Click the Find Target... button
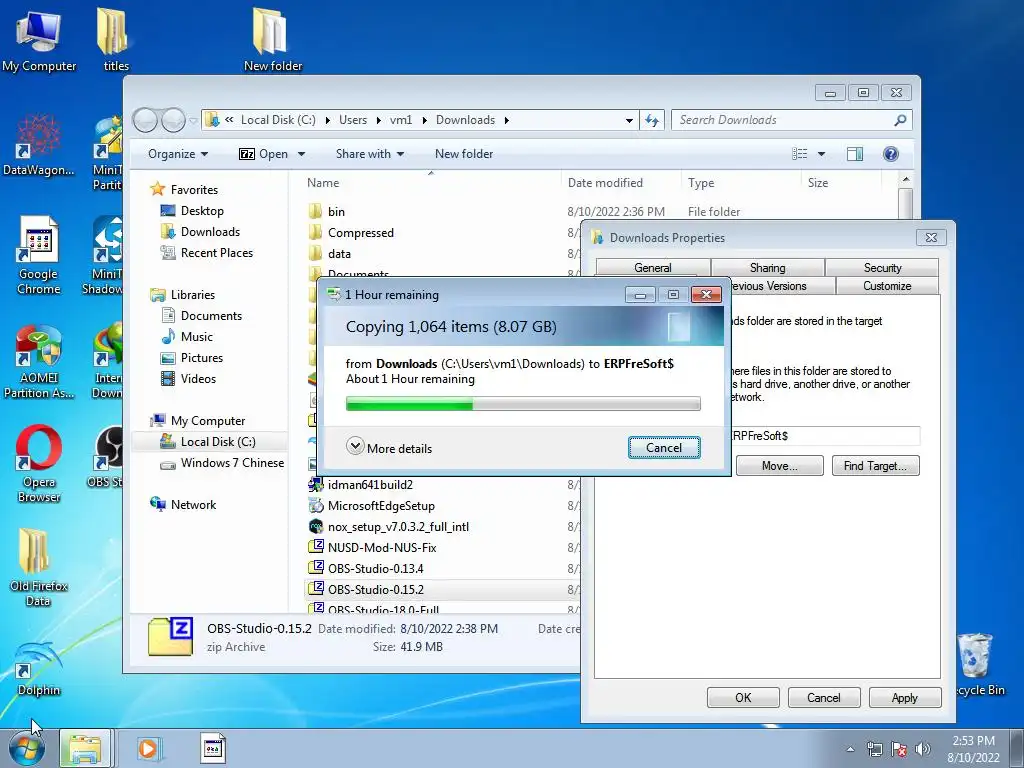Screen dimensions: 1024x768 [875, 466]
